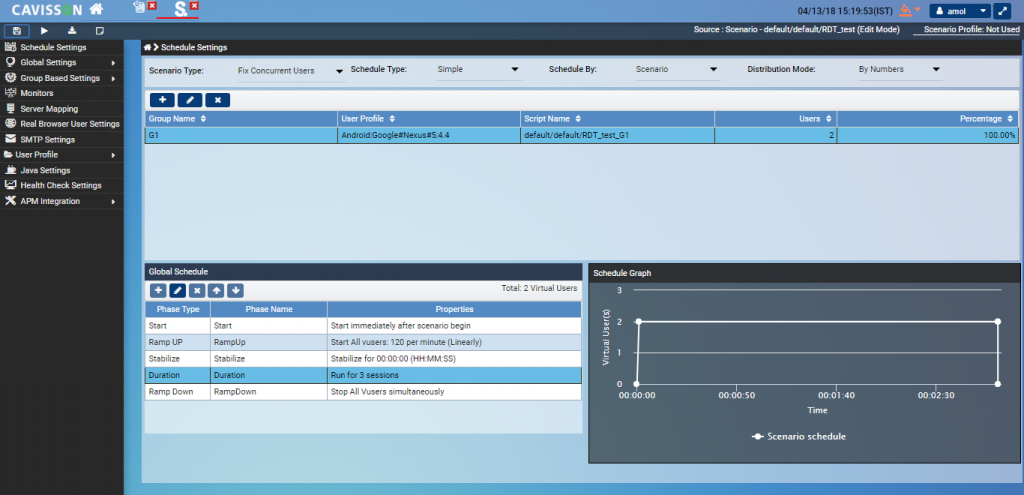Open the amol user account menu

tap(958, 11)
